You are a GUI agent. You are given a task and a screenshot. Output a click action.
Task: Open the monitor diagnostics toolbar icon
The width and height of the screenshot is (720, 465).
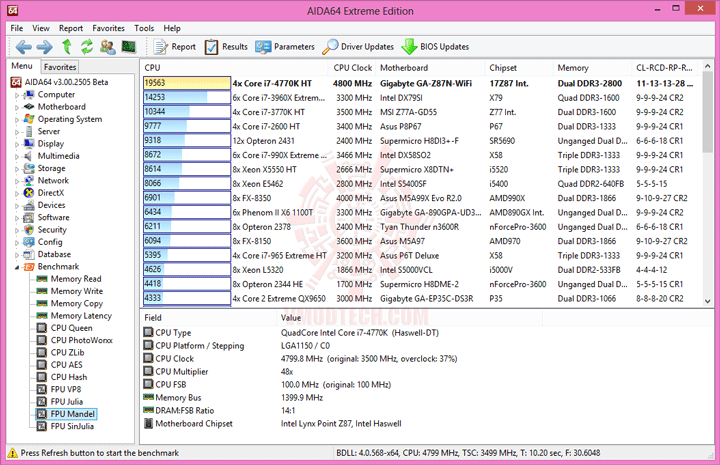pos(129,47)
